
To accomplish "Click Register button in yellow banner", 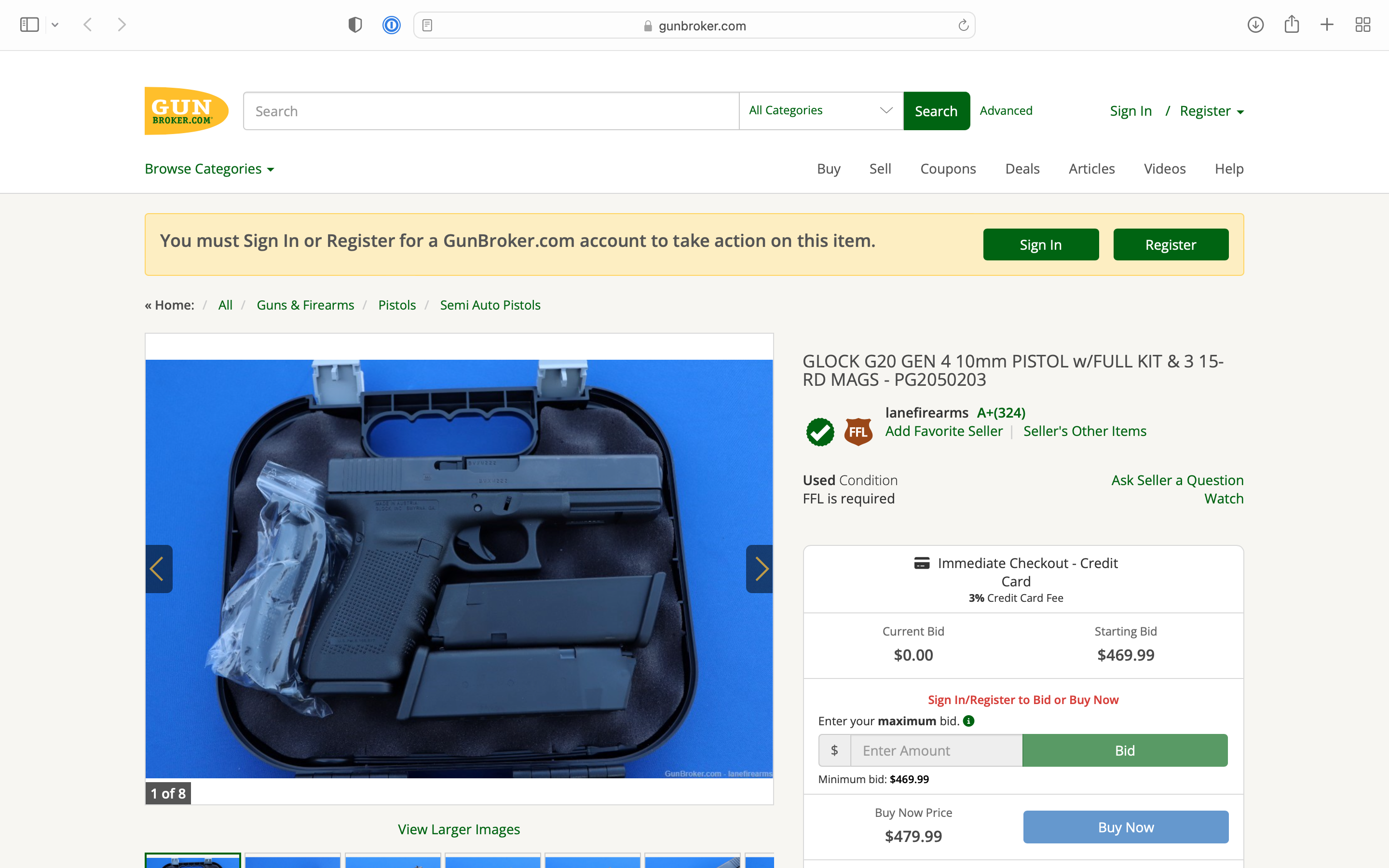I will click(x=1171, y=244).
